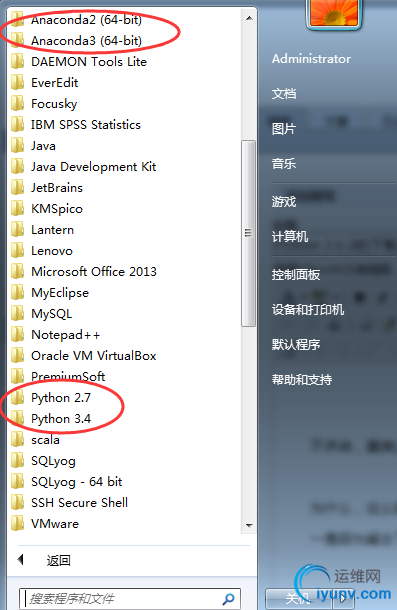The height and width of the screenshot is (610, 397).
Task: Open the Administrator user folder
Action: tap(311, 59)
